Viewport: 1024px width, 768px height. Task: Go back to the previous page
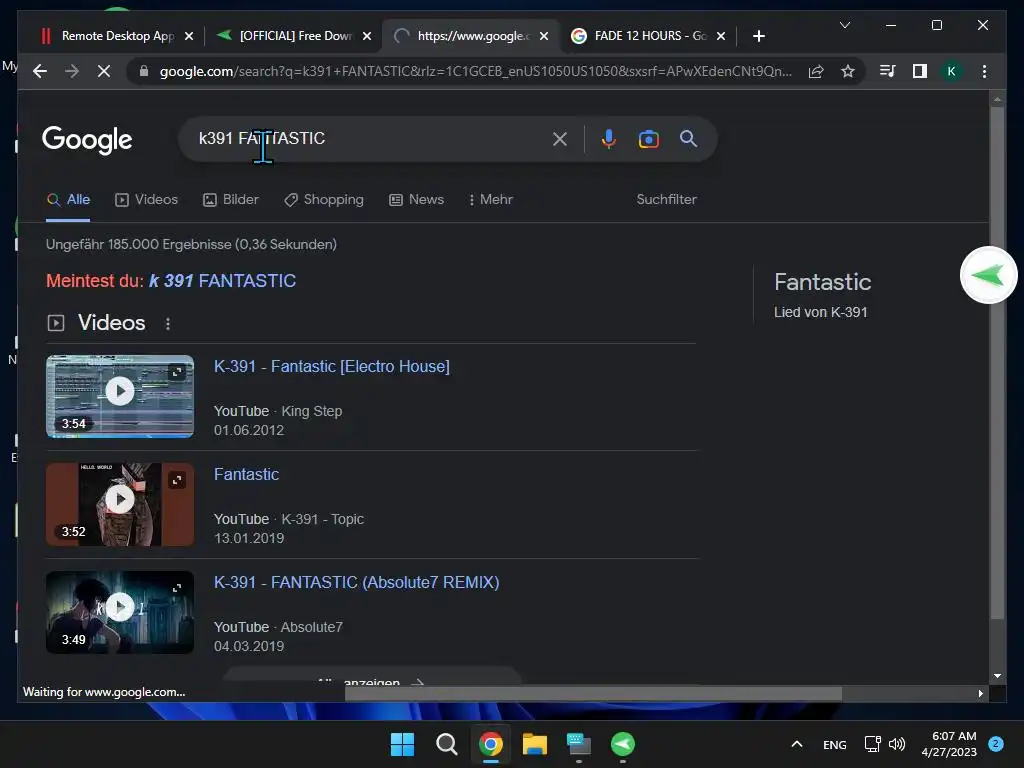click(x=40, y=71)
